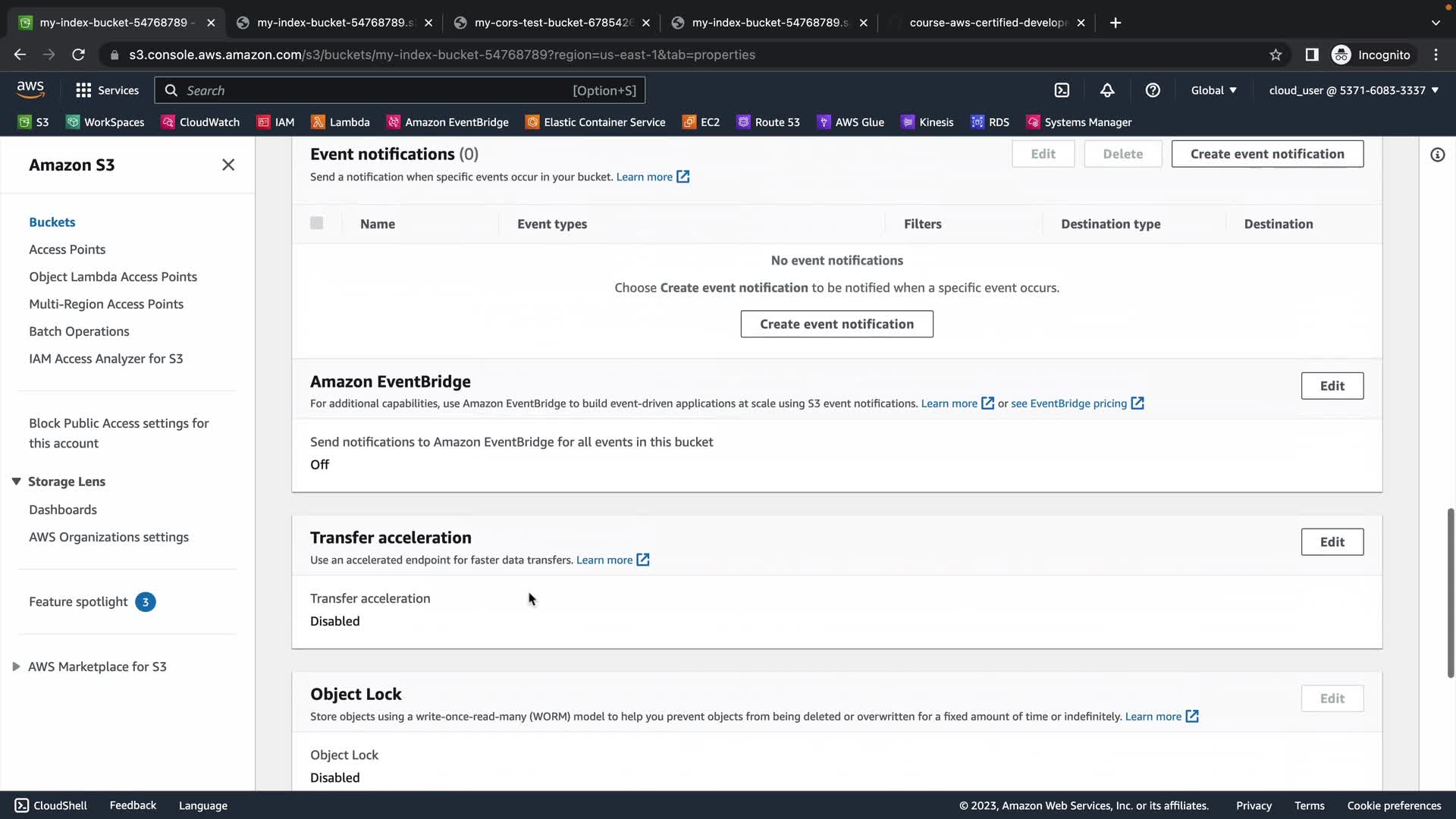1456x819 pixels.
Task: Collapse the Storage Lens section
Action: click(x=17, y=482)
